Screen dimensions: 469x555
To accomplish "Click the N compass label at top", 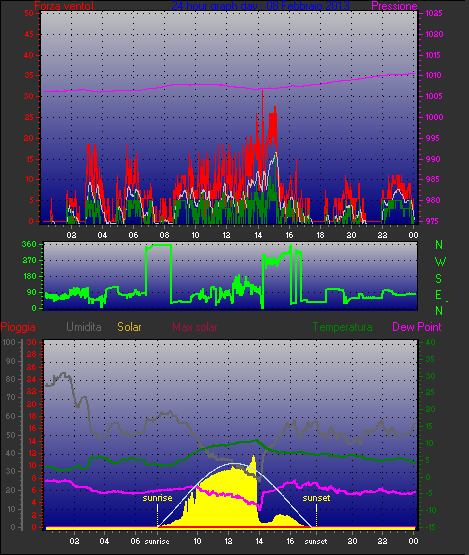I will [x=439, y=245].
